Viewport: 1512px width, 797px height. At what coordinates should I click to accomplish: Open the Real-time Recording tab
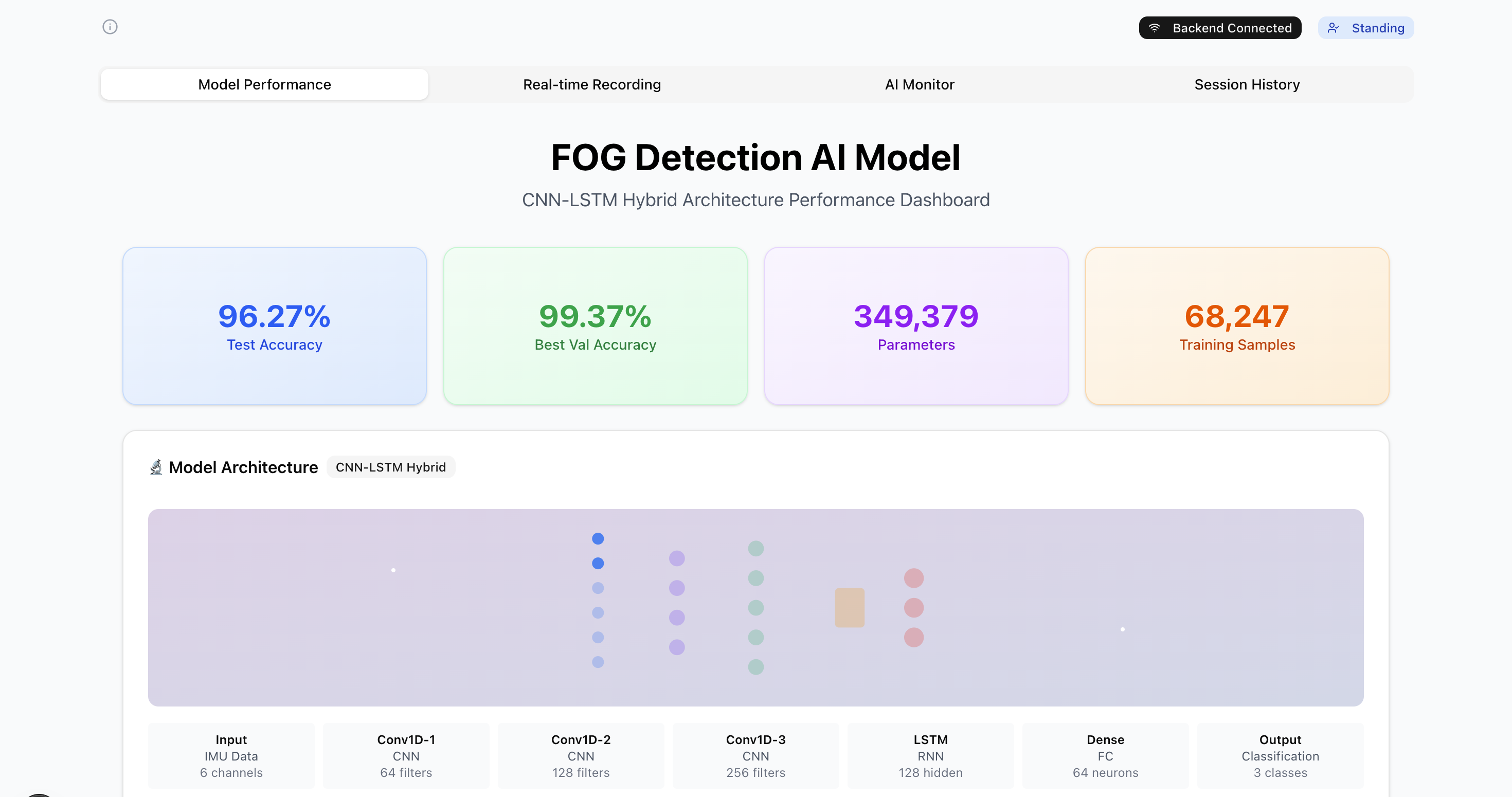tap(591, 84)
